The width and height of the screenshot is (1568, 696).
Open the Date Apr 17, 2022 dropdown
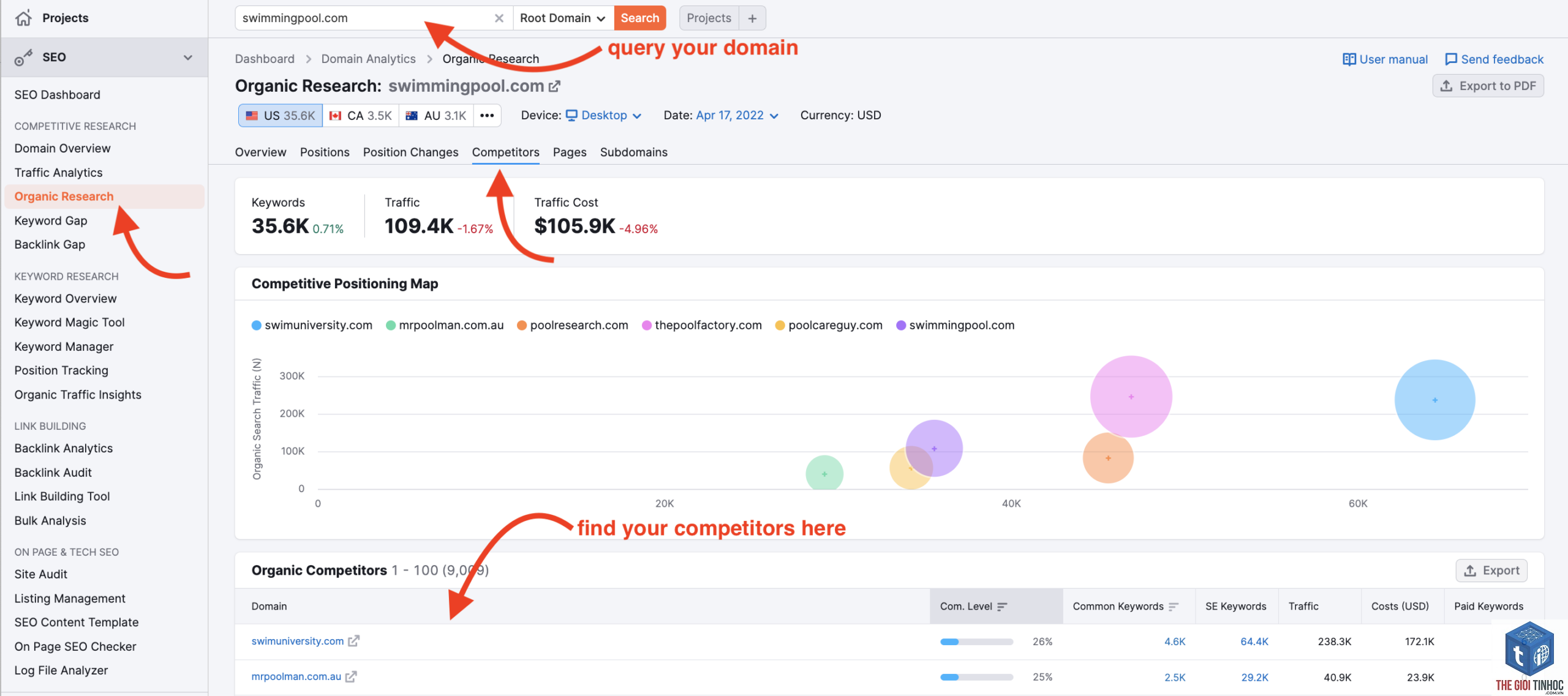click(737, 116)
